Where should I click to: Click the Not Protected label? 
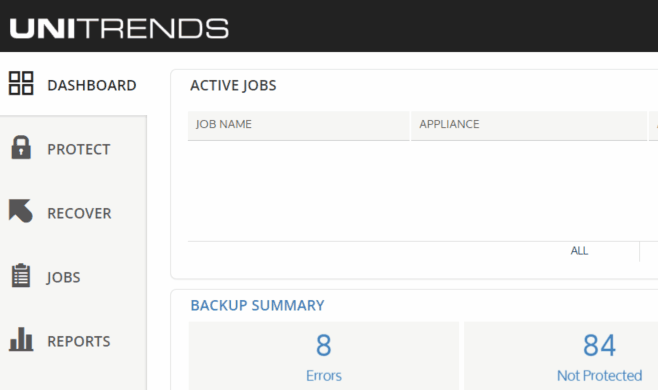(x=599, y=375)
